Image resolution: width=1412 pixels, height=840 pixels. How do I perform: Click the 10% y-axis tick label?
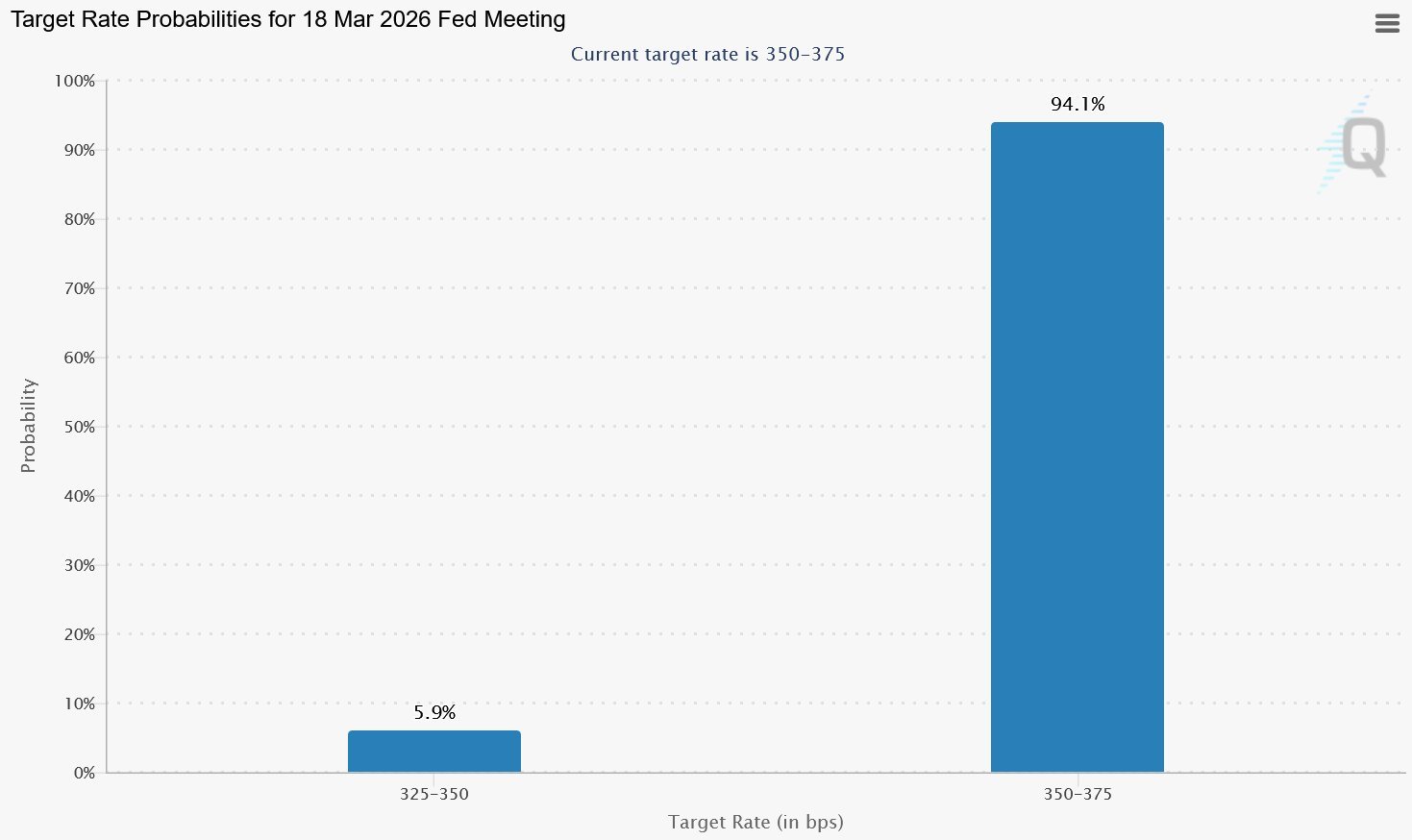click(x=79, y=704)
